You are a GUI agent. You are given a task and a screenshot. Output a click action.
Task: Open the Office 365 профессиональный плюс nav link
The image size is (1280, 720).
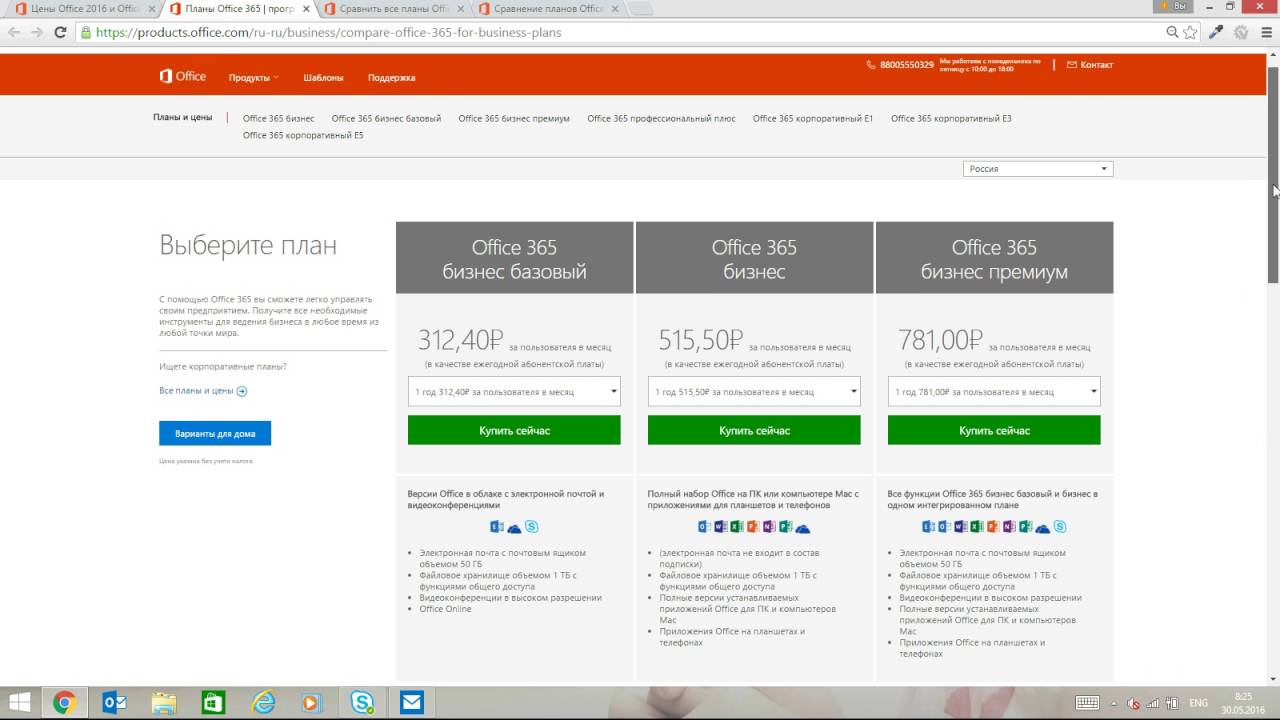pyautogui.click(x=661, y=119)
